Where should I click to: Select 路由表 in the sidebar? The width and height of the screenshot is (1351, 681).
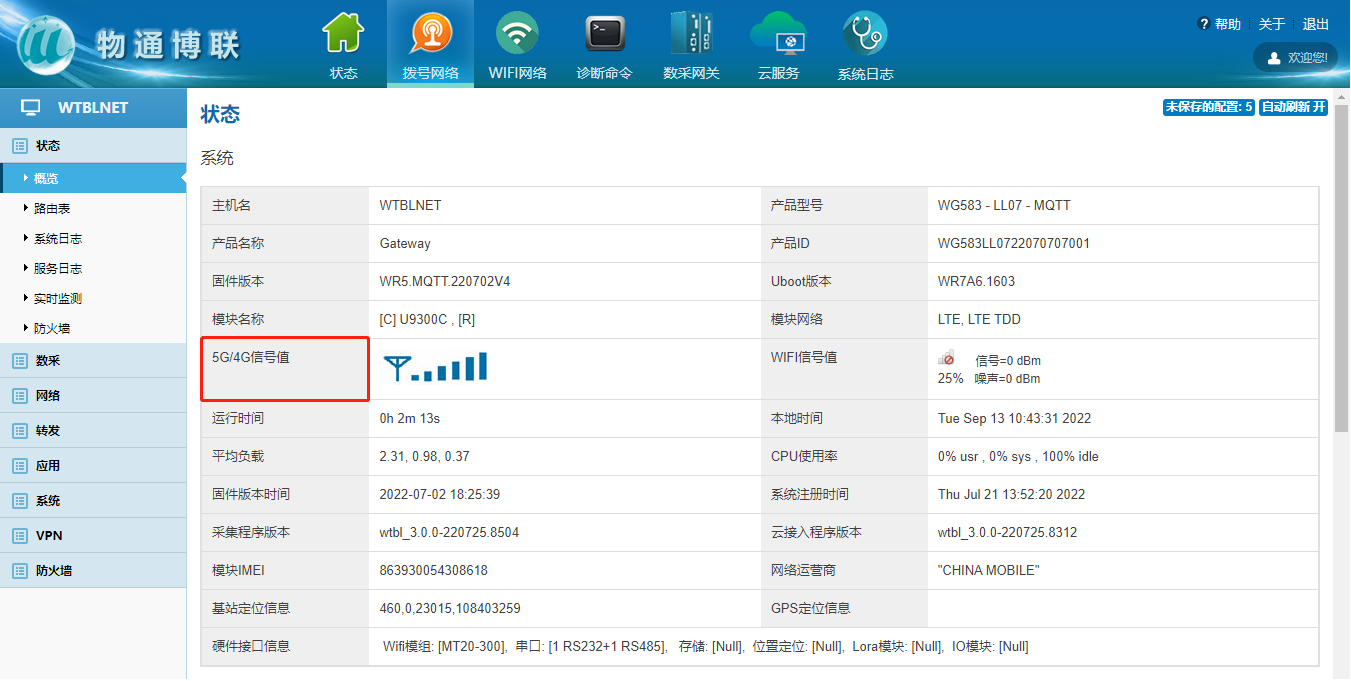(x=52, y=208)
